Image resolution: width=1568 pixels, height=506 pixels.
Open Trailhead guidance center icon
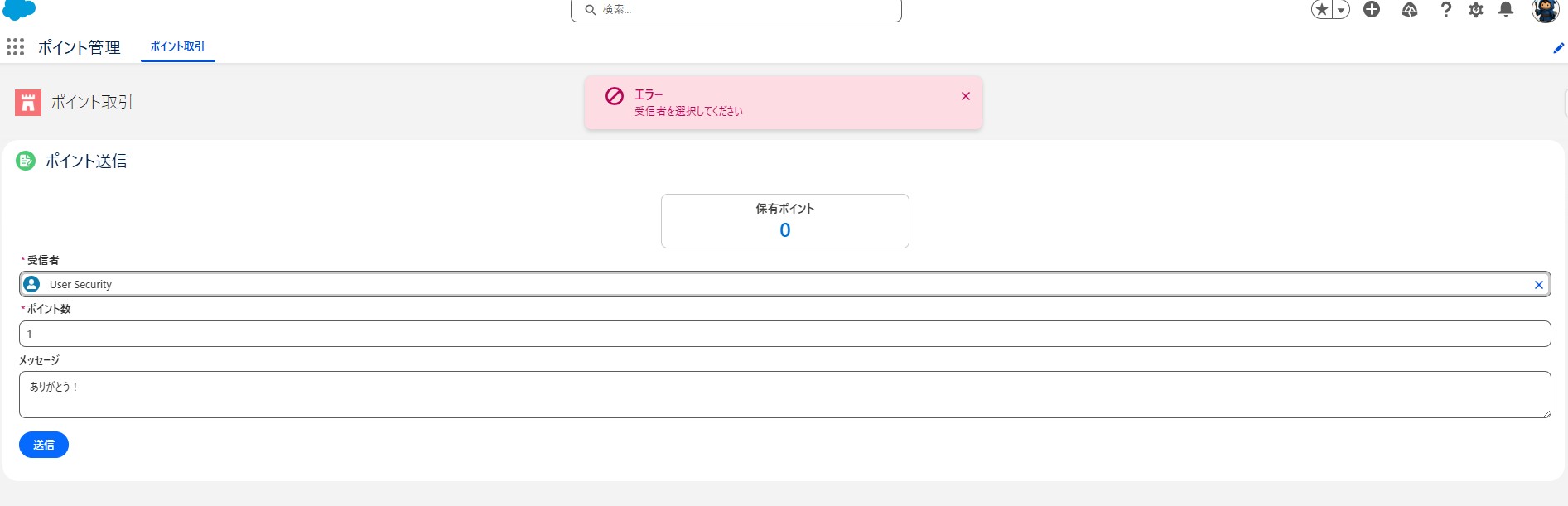1410,10
